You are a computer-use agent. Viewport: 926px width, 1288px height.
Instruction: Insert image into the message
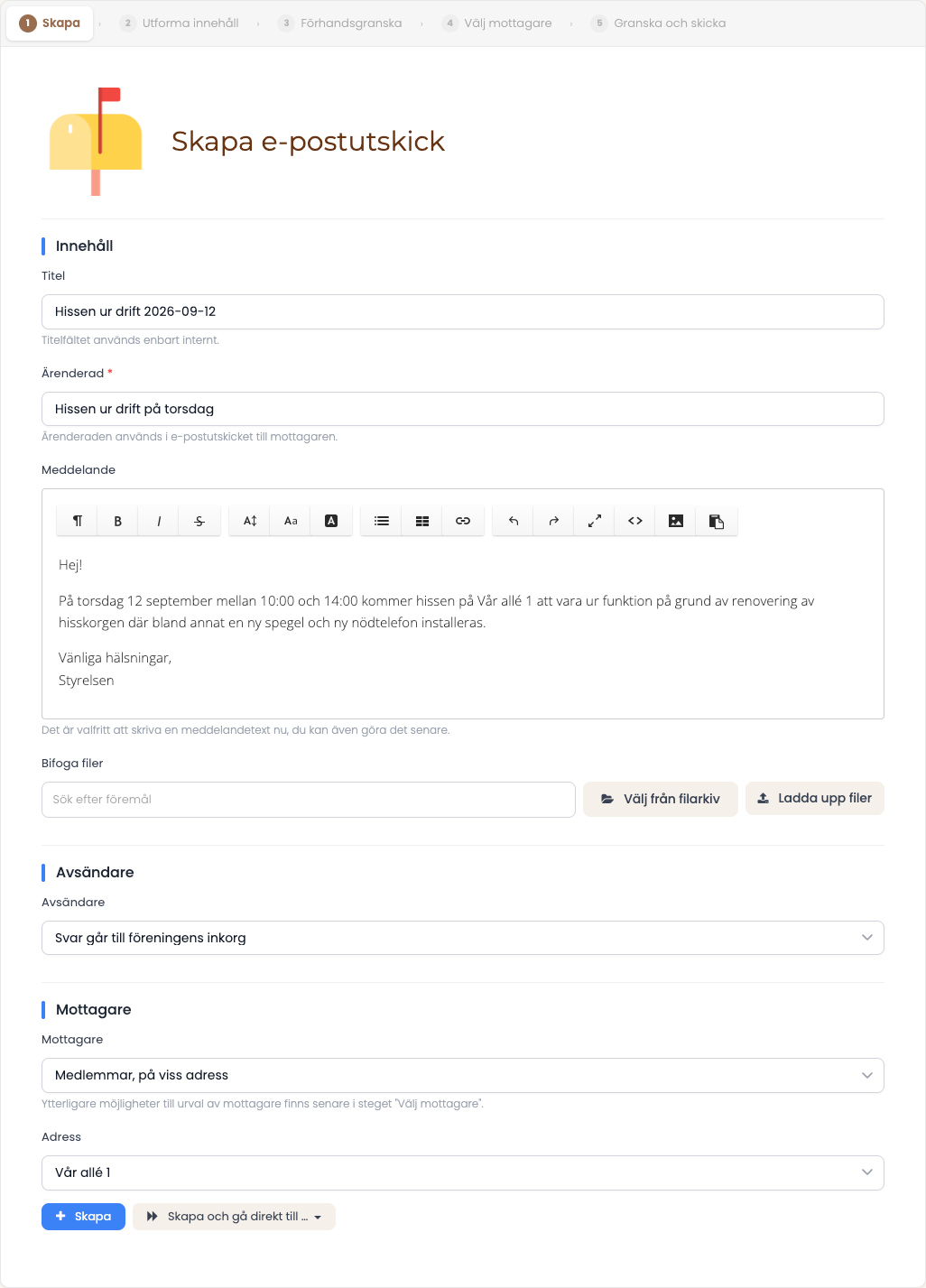pyautogui.click(x=676, y=521)
